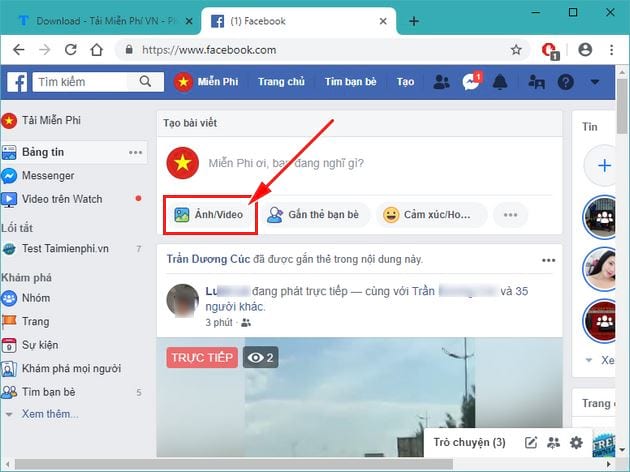
Task: Click the blurred poster avatar in the feed
Action: click(x=182, y=300)
